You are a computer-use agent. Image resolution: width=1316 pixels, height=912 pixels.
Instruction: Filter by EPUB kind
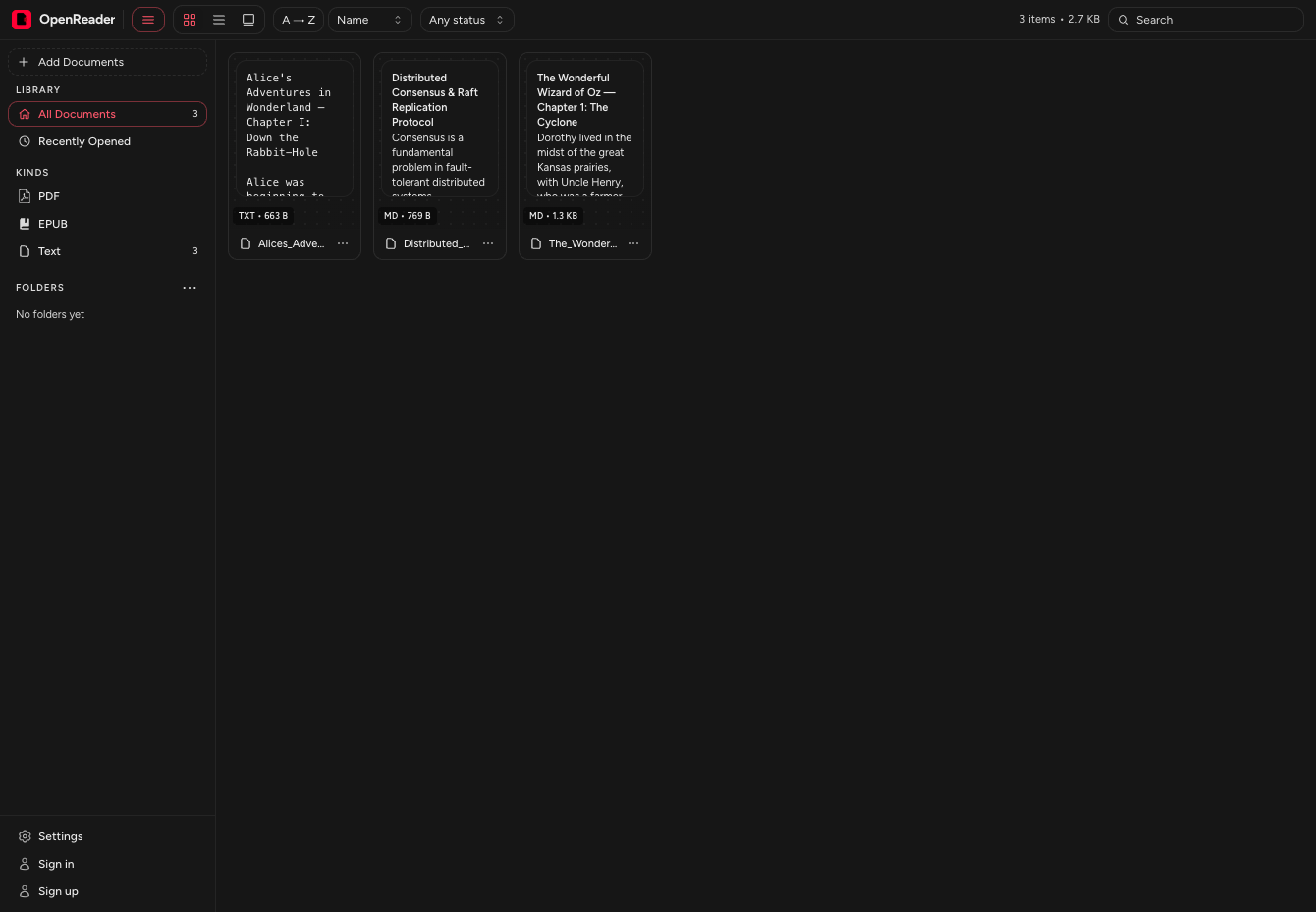108,224
